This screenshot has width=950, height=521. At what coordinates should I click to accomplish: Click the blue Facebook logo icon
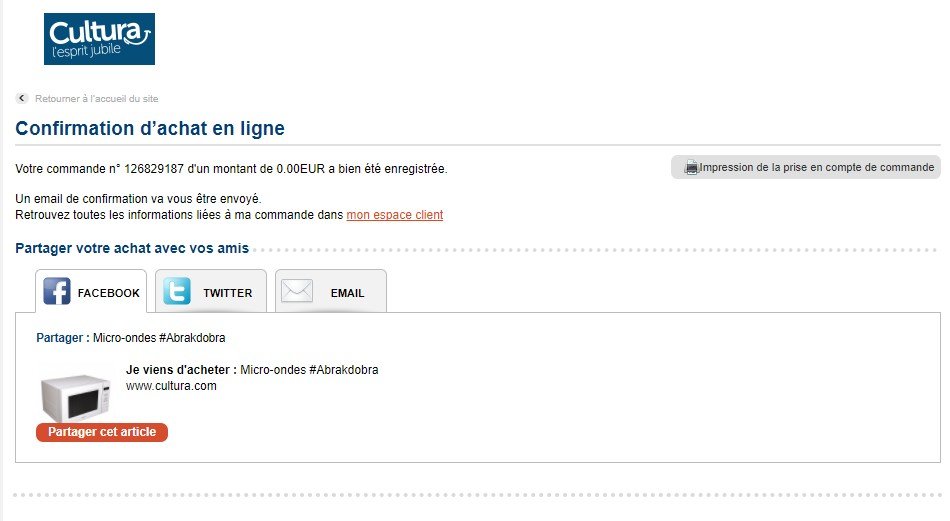(x=57, y=291)
